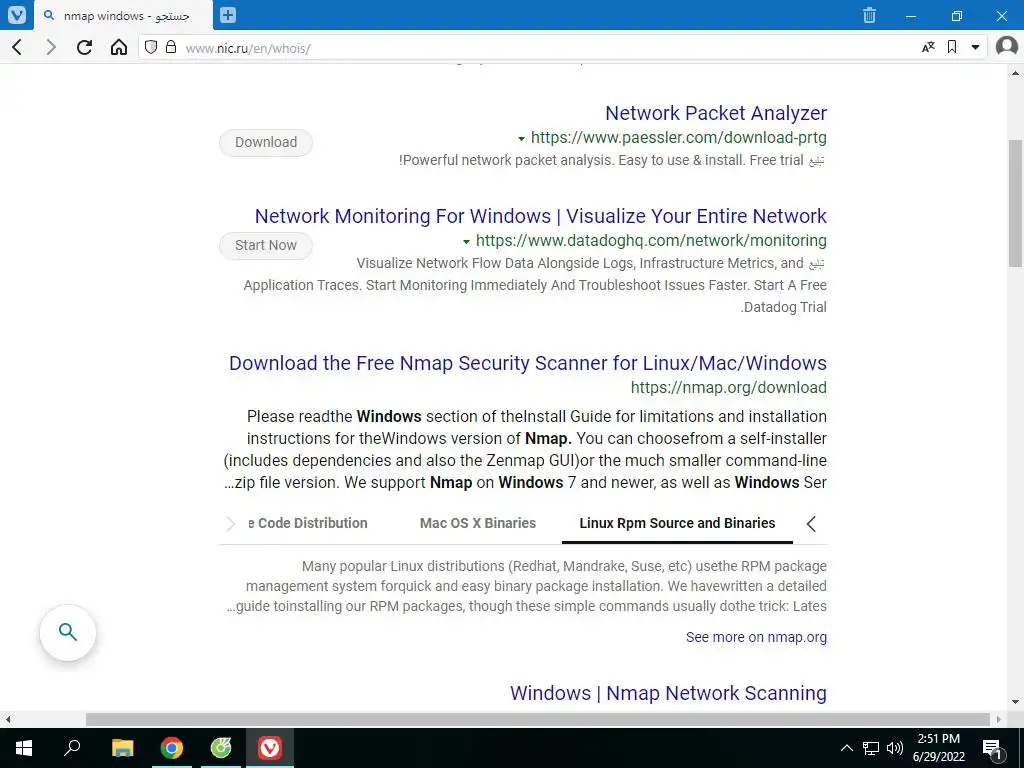The width and height of the screenshot is (1024, 768).
Task: Click the left chevron beside Code Distribution tab
Action: click(230, 524)
